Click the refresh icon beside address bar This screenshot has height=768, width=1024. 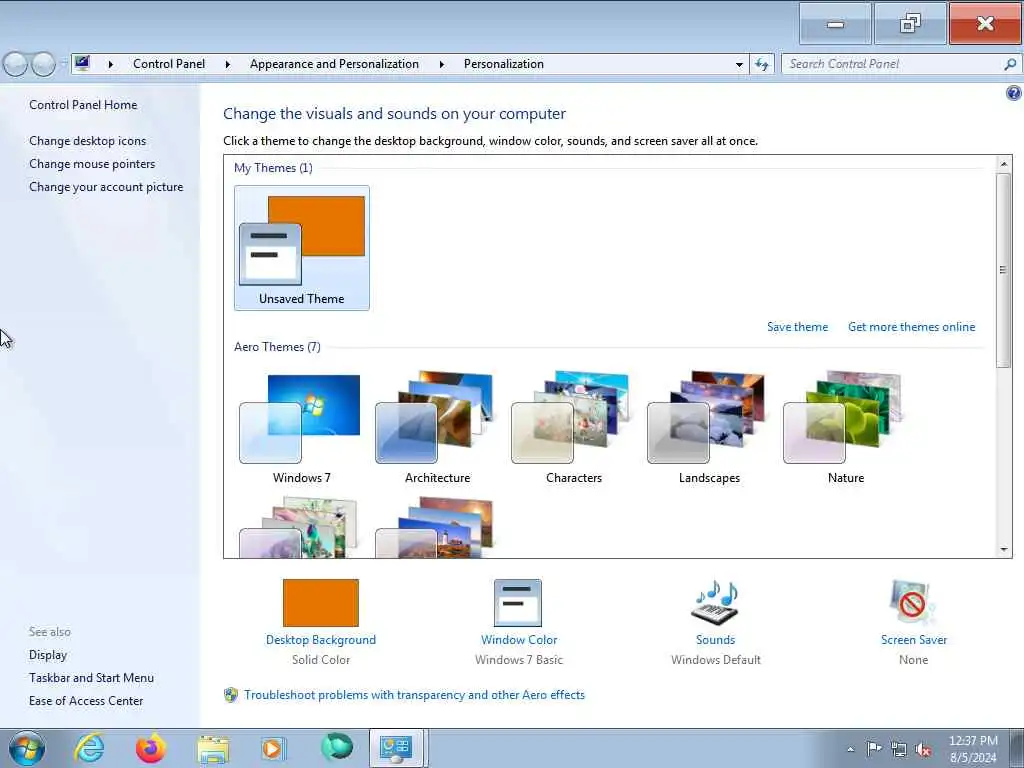click(x=761, y=64)
